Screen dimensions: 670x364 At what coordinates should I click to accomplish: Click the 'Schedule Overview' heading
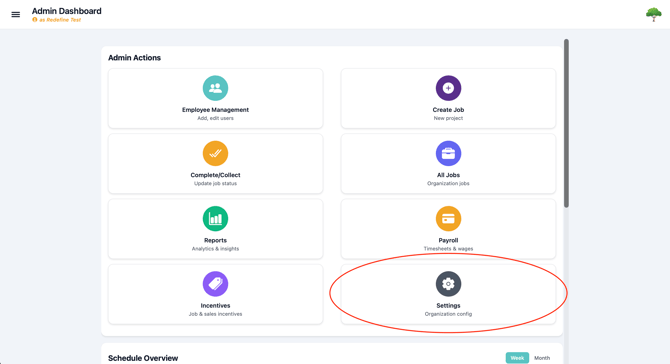pos(143,358)
